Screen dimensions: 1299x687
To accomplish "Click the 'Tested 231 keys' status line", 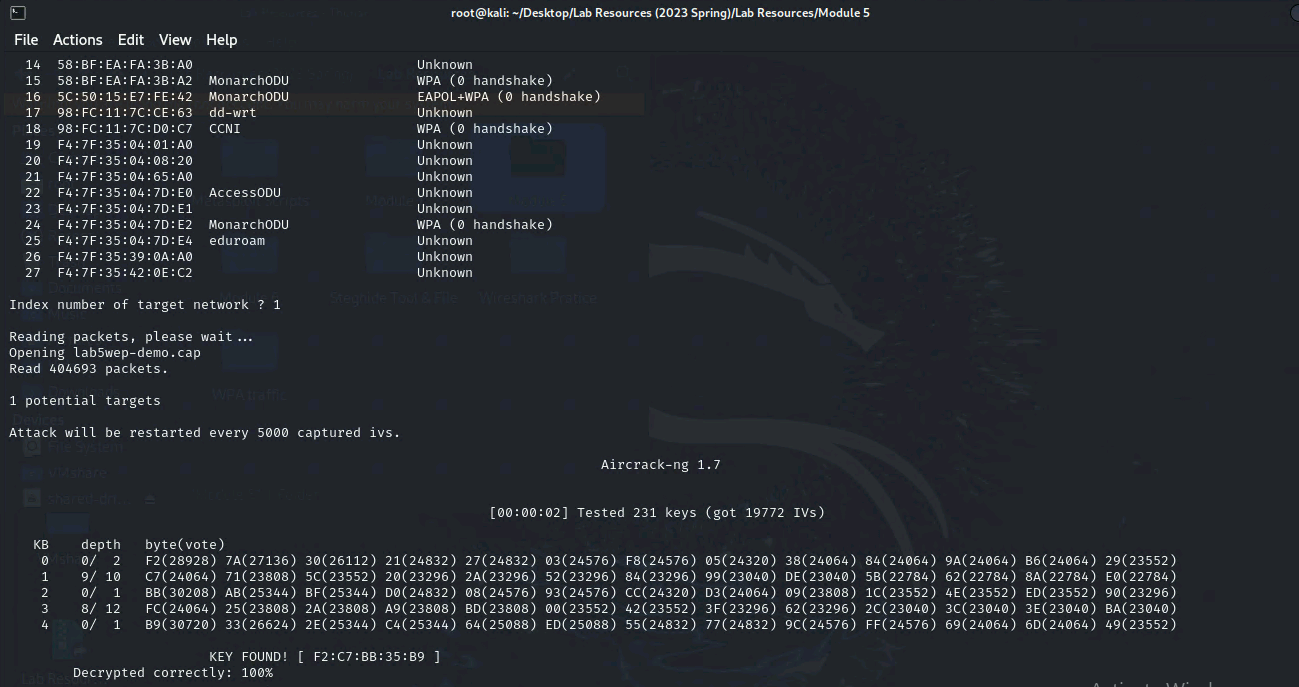I will (657, 513).
